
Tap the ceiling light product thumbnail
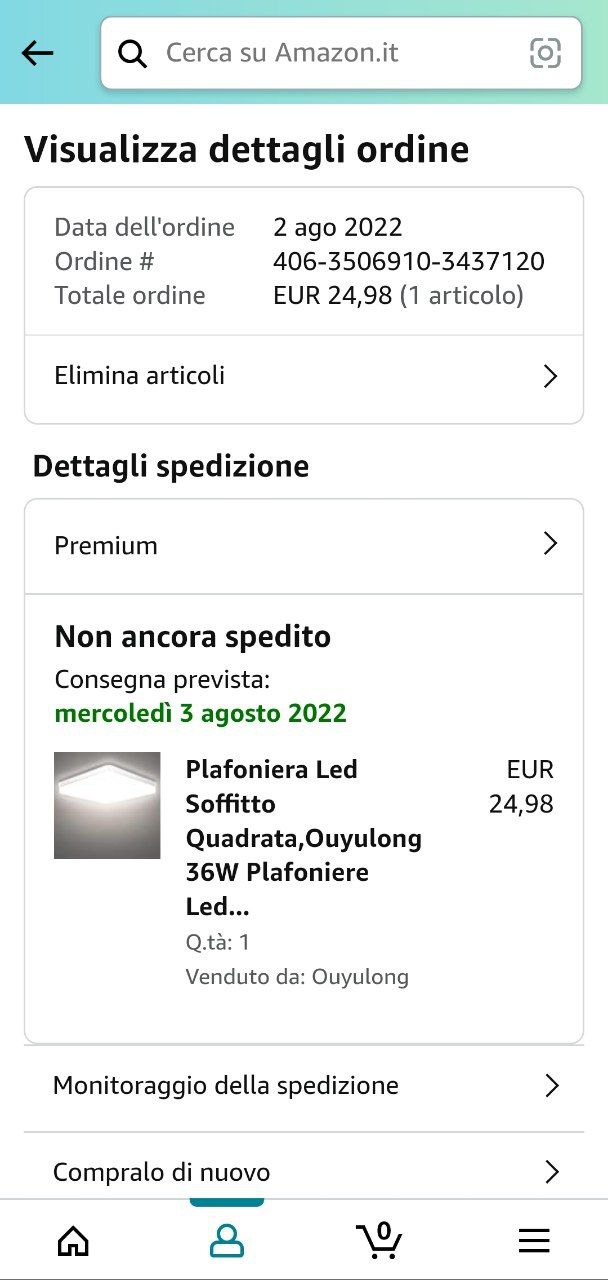[107, 805]
